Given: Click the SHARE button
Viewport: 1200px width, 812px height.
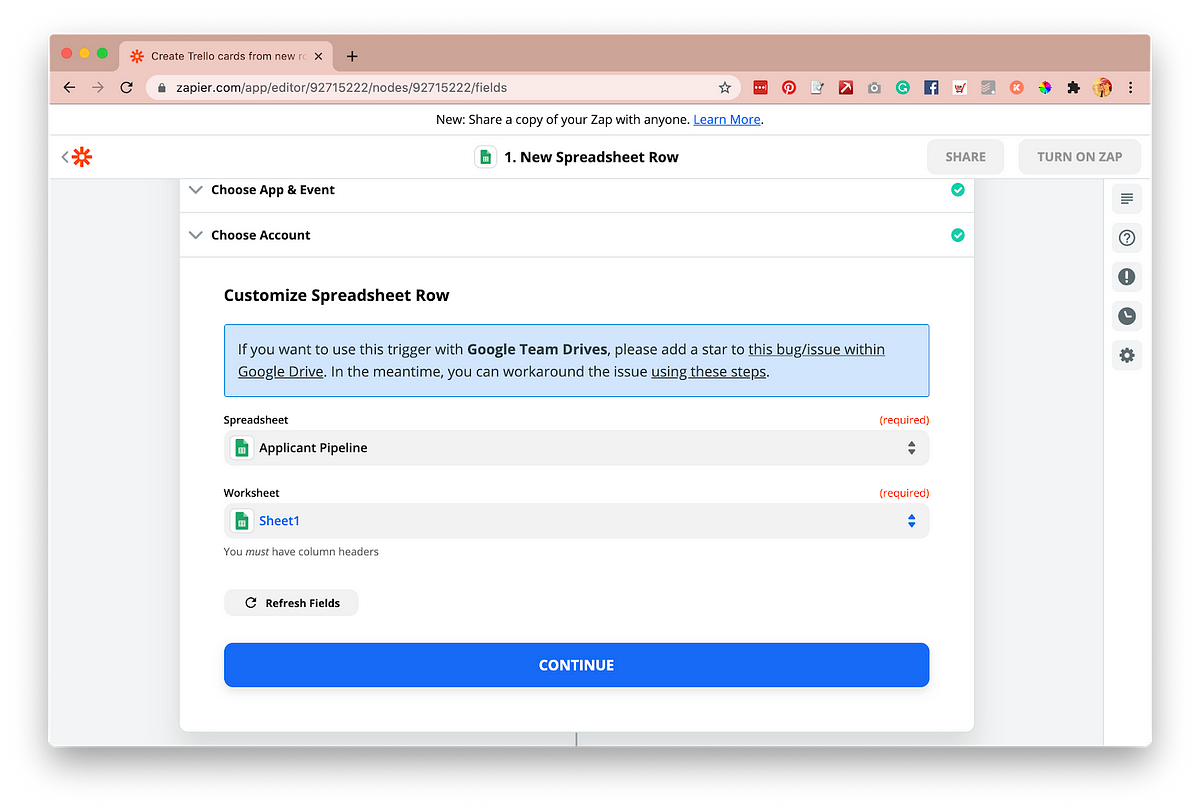Looking at the screenshot, I should coord(965,157).
